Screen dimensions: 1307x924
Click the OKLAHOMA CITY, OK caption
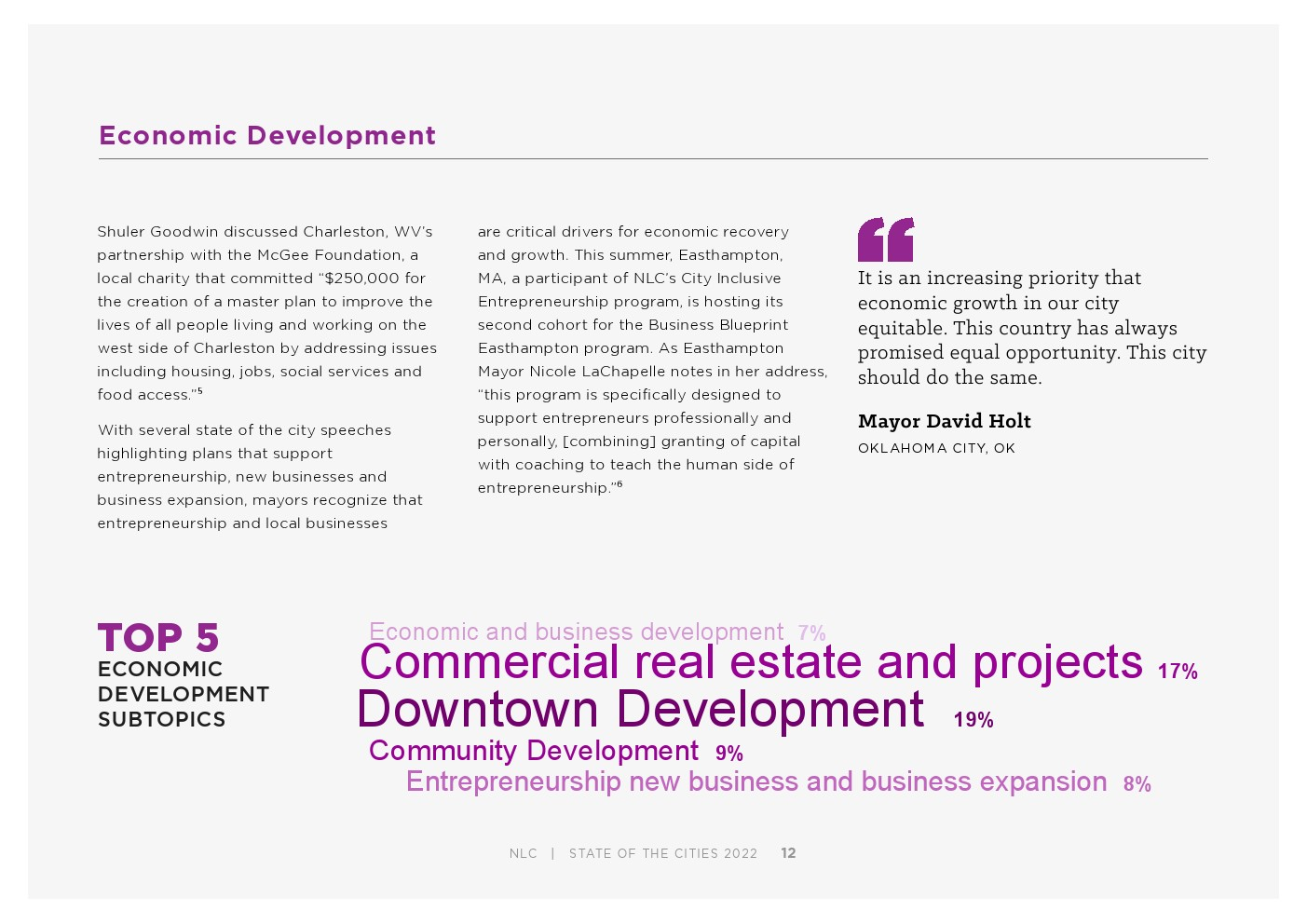click(936, 448)
